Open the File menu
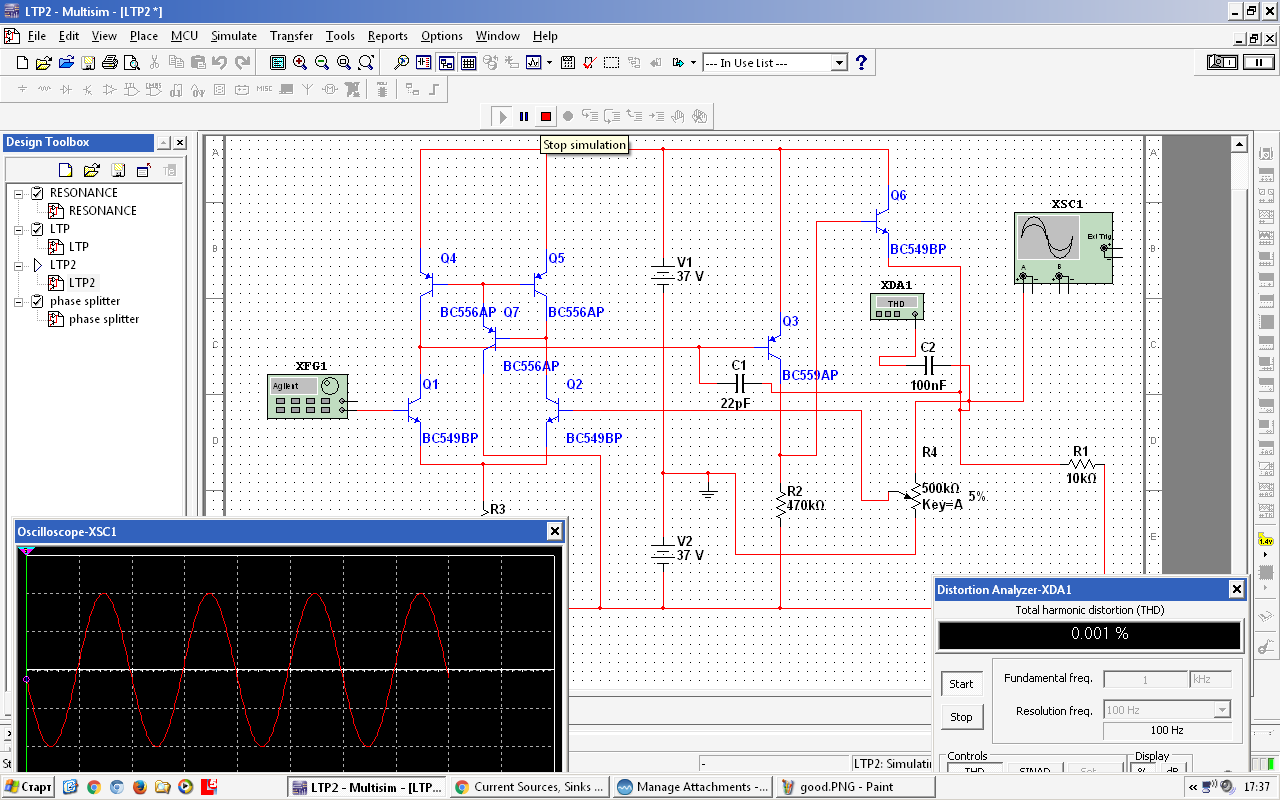The image size is (1280, 800). point(37,36)
